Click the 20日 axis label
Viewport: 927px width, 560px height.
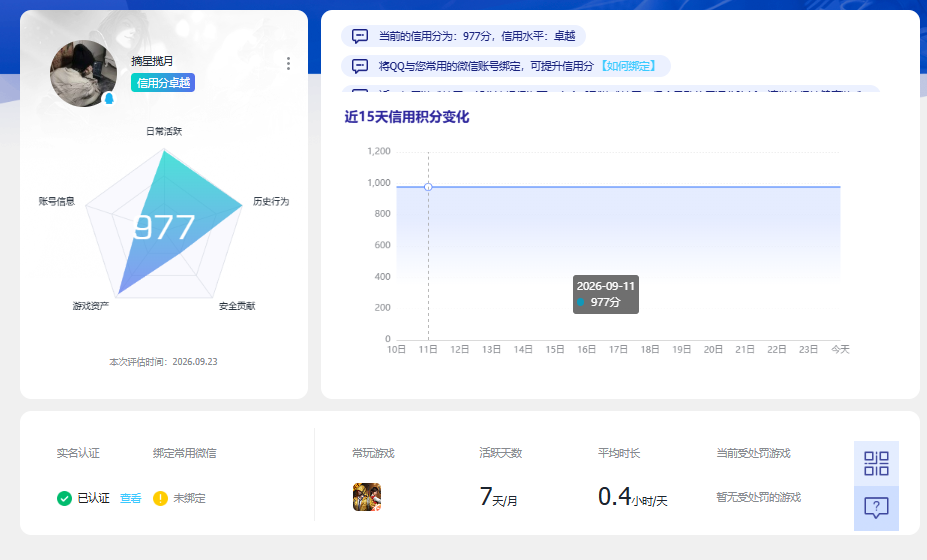tap(713, 349)
